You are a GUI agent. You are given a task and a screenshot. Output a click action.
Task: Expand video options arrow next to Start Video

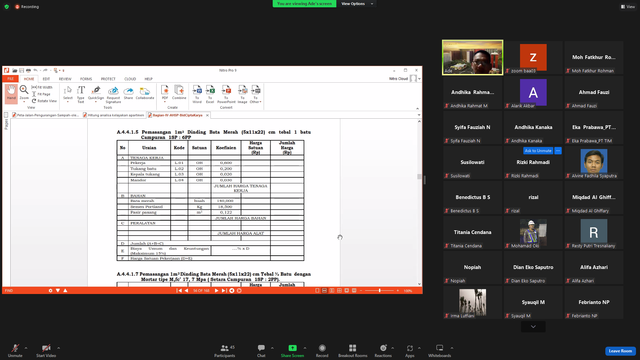click(x=58, y=348)
